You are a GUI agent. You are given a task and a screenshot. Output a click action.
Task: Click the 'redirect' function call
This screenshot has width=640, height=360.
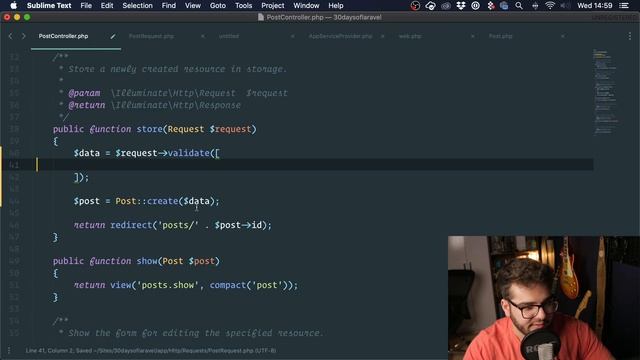(x=131, y=225)
